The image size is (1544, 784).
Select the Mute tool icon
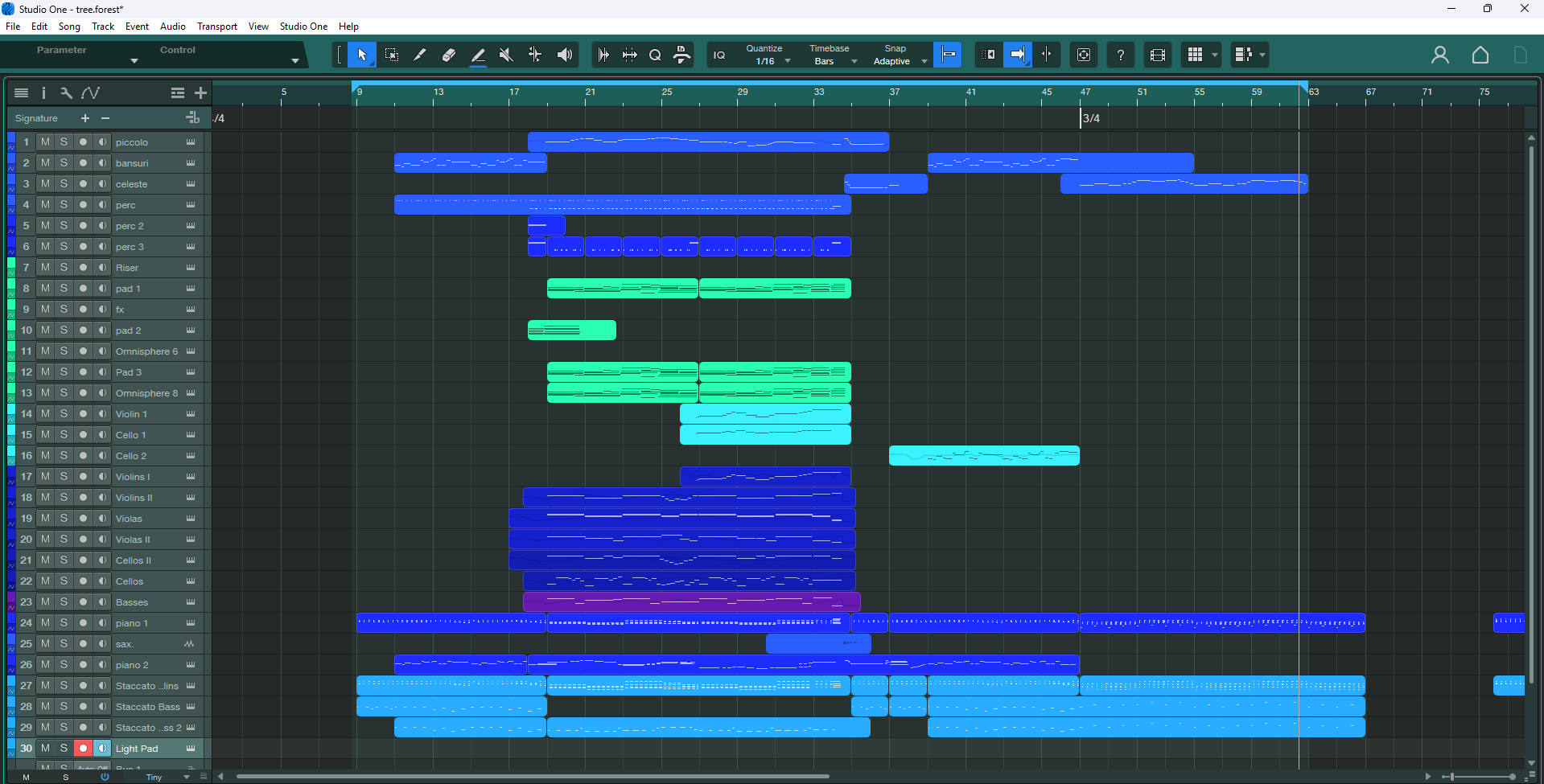[506, 55]
